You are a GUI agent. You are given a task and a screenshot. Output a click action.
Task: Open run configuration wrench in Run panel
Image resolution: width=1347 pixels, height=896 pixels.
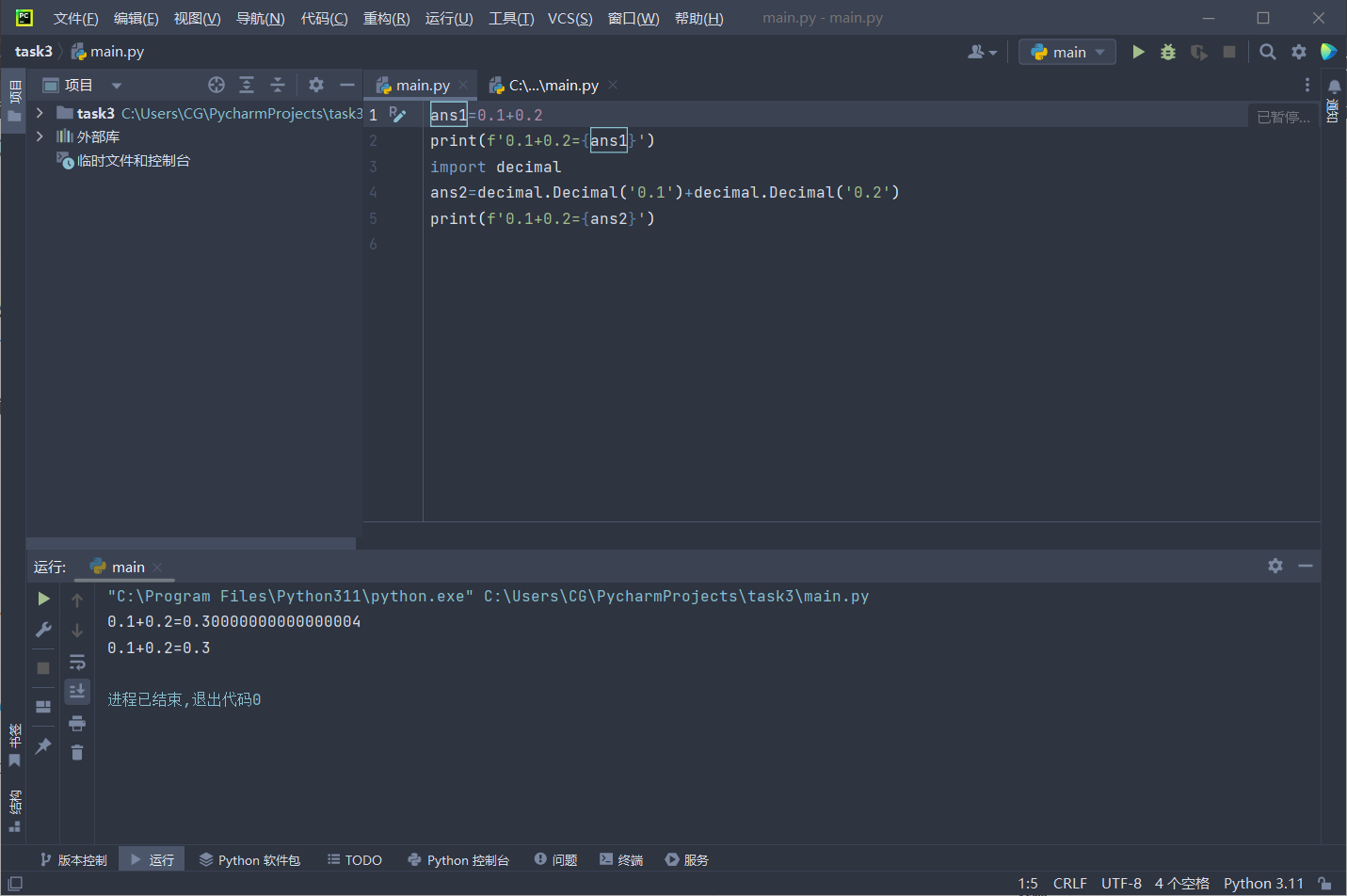(x=43, y=630)
